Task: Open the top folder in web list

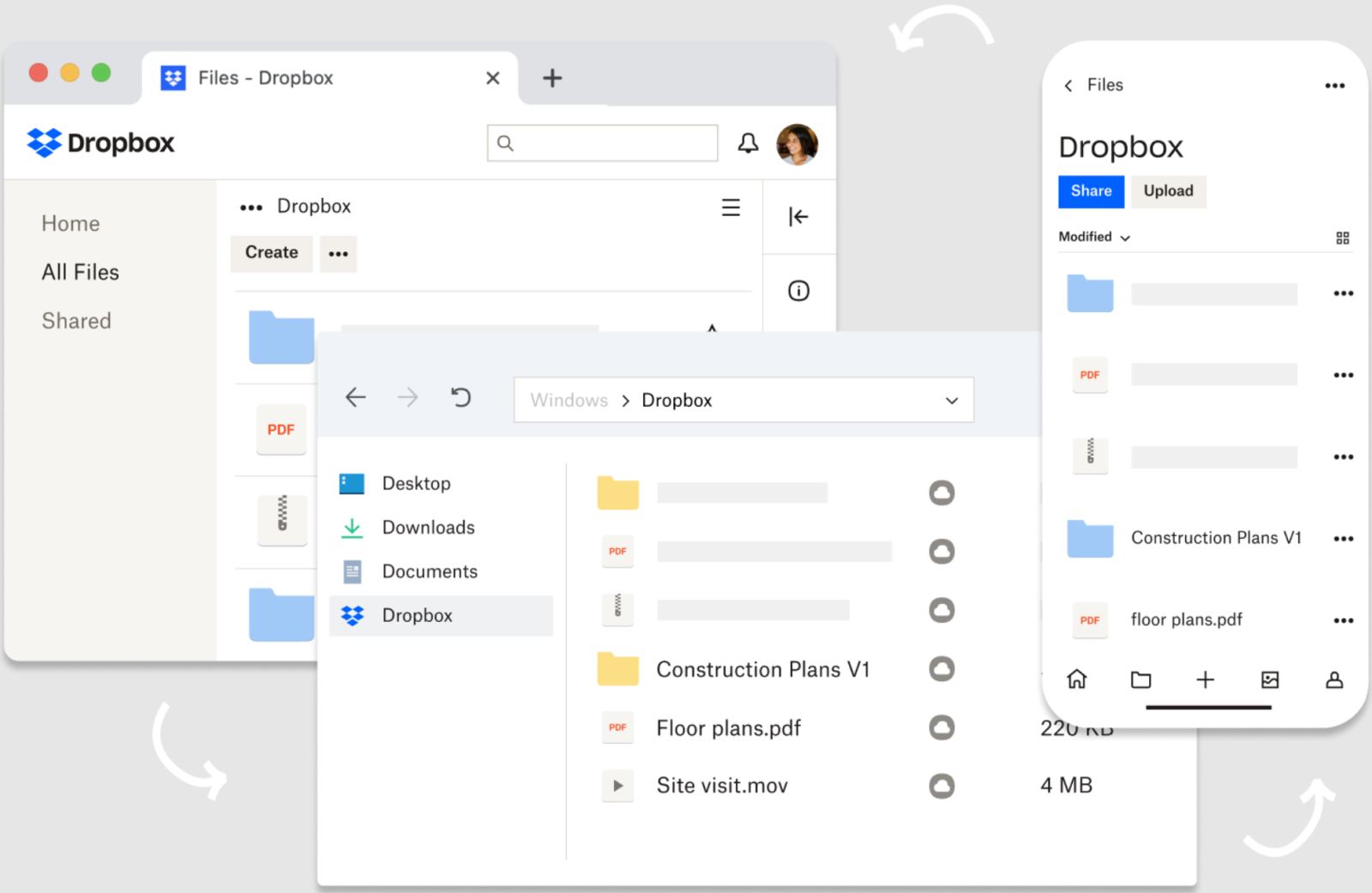Action: 282,337
